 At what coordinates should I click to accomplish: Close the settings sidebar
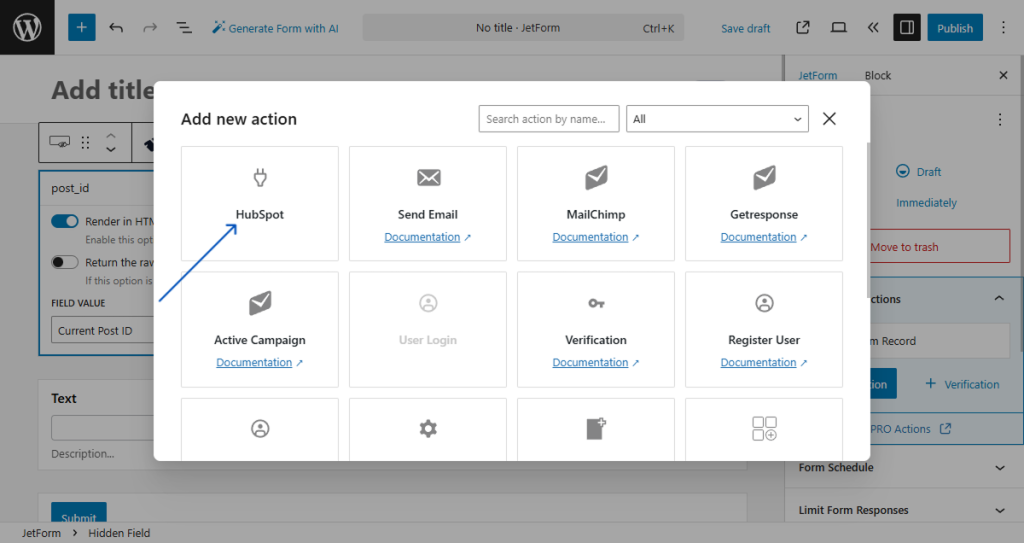[x=1003, y=75]
